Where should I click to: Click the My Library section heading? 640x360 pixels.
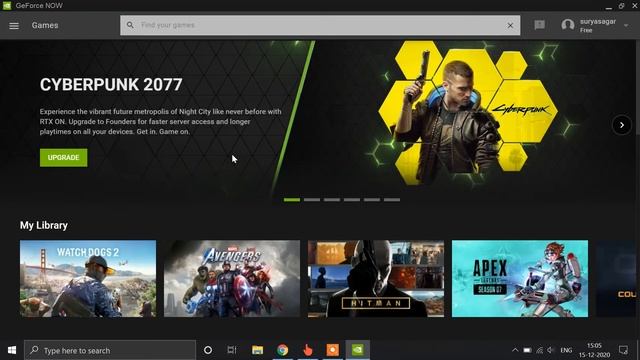click(44, 225)
